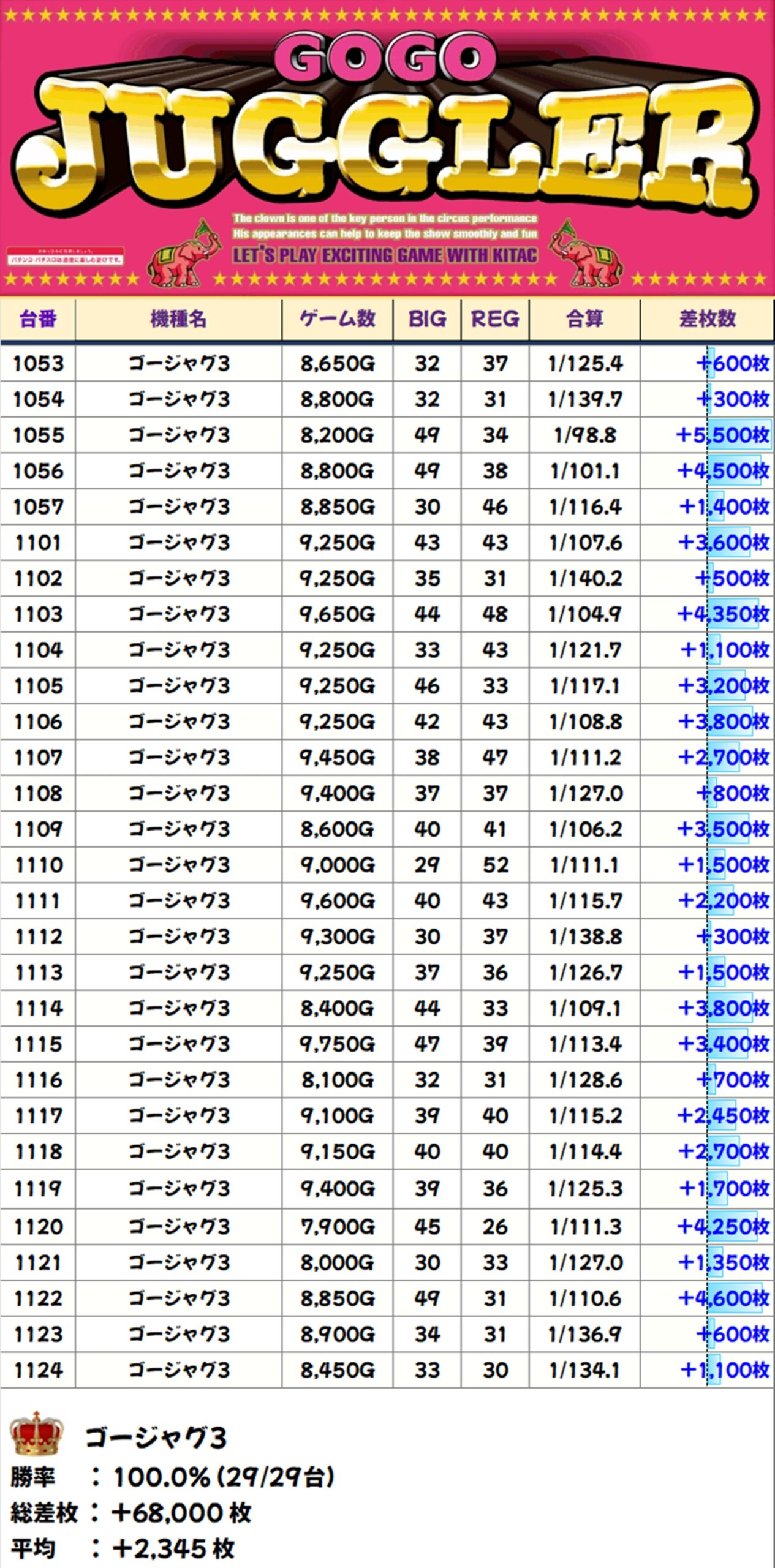Select machine number 1120
775x1568 pixels.
click(39, 1227)
